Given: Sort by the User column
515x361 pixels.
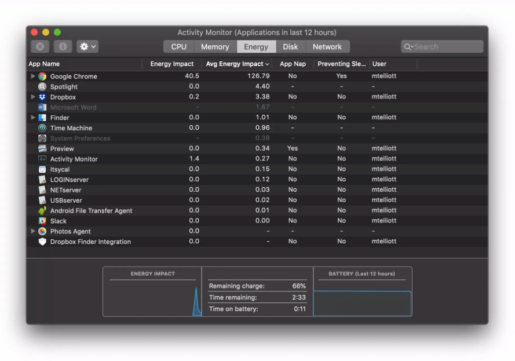Looking at the screenshot, I should pyautogui.click(x=393, y=64).
